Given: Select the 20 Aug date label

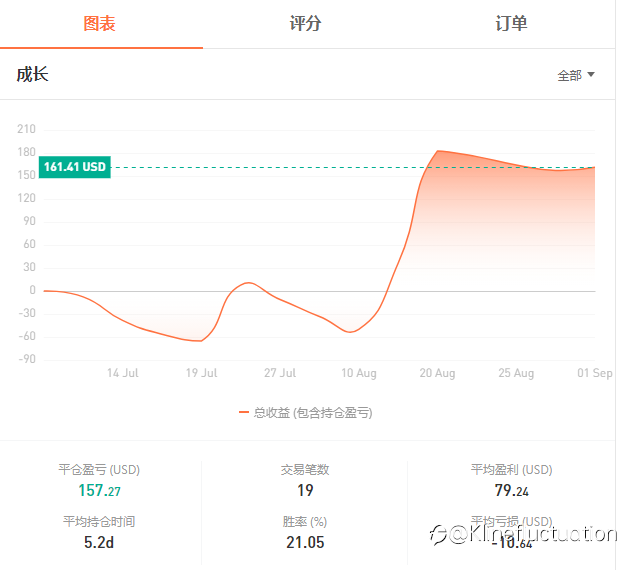Looking at the screenshot, I should [x=437, y=373].
